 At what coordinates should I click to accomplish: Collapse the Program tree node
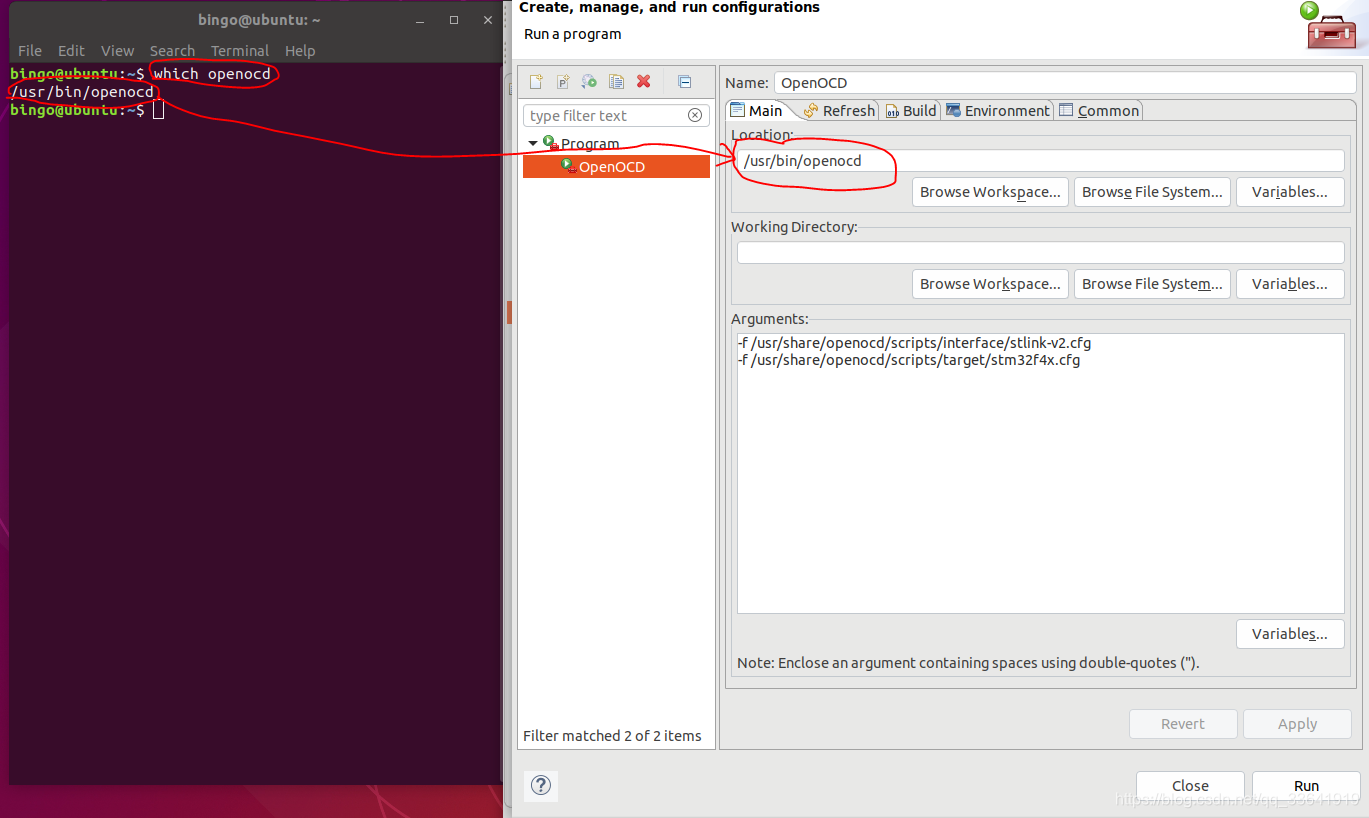tap(533, 144)
